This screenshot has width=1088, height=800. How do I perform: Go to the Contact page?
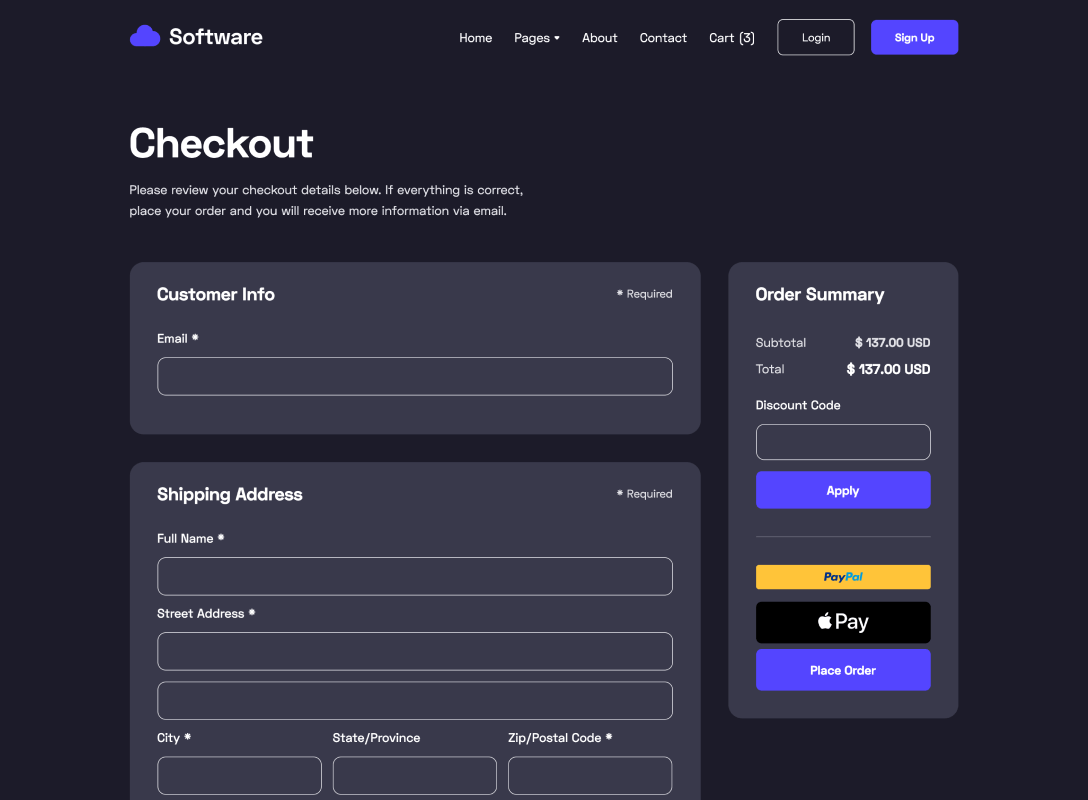[x=663, y=37]
